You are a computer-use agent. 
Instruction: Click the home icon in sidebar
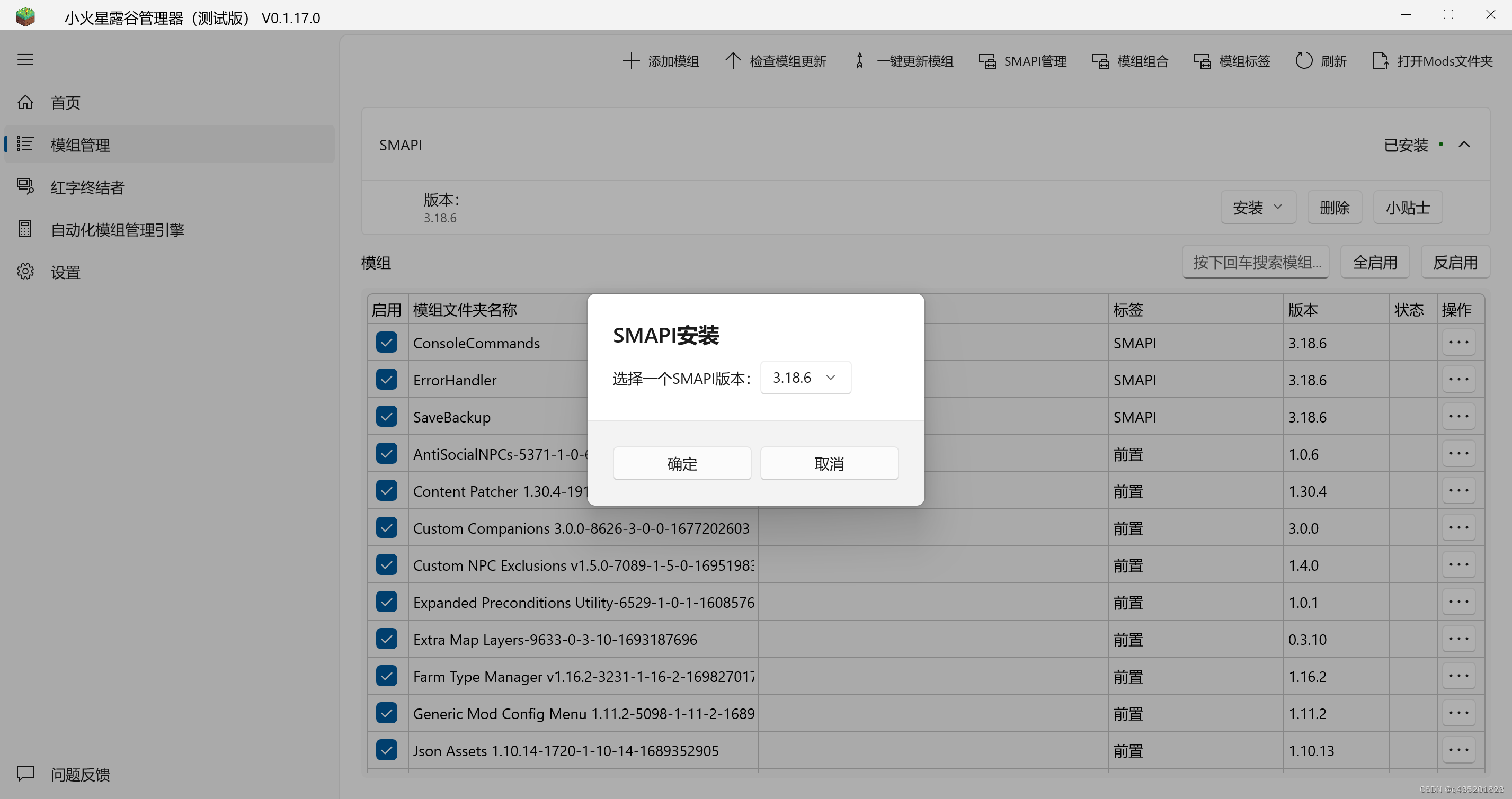(25, 103)
